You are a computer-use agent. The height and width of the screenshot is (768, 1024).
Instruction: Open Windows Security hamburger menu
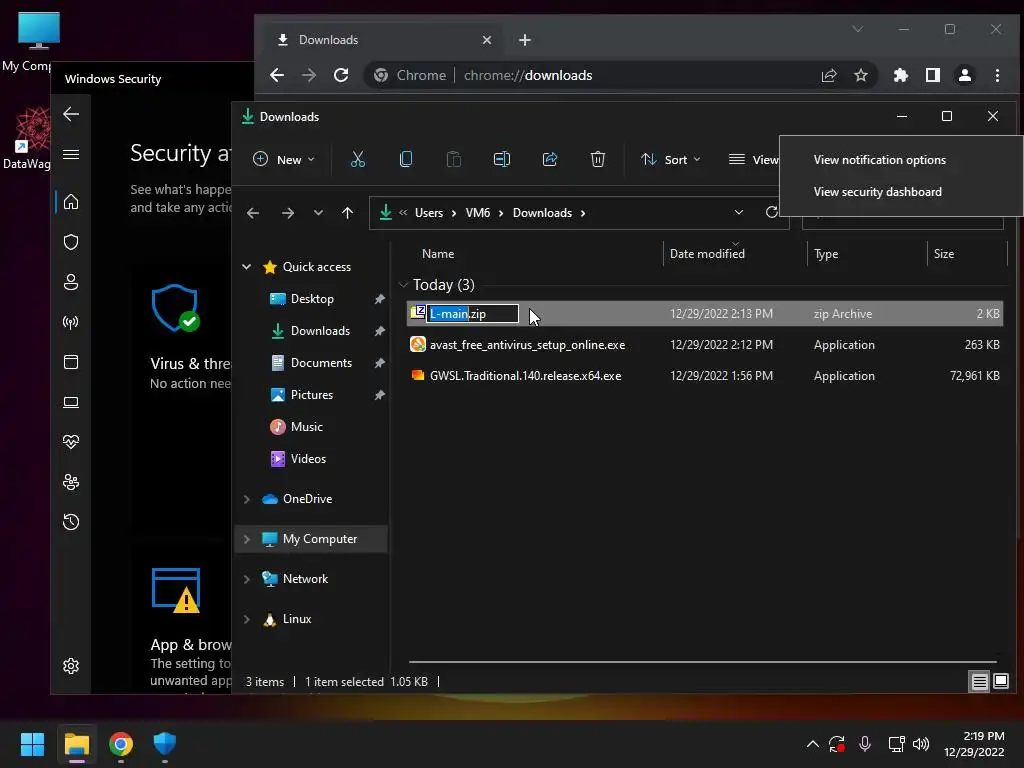tap(71, 154)
